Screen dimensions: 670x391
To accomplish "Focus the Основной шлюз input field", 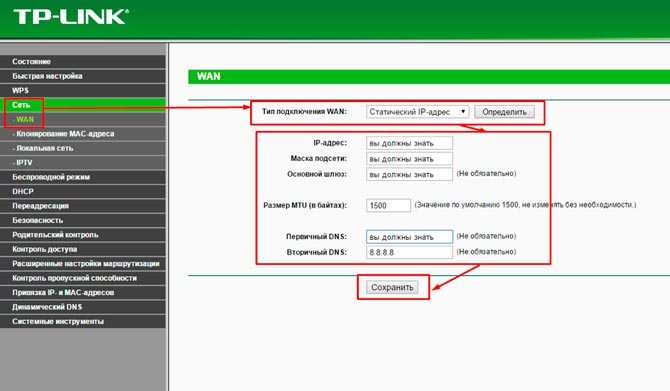I will (x=409, y=174).
